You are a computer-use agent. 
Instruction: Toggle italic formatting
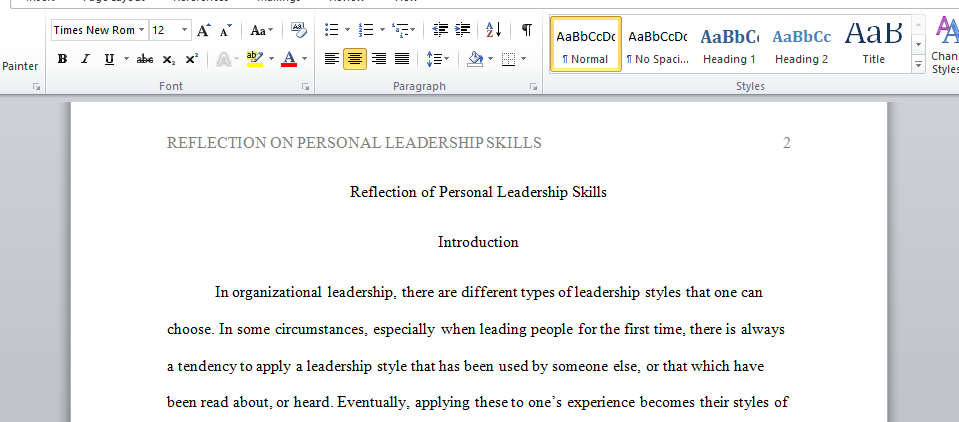[85, 59]
